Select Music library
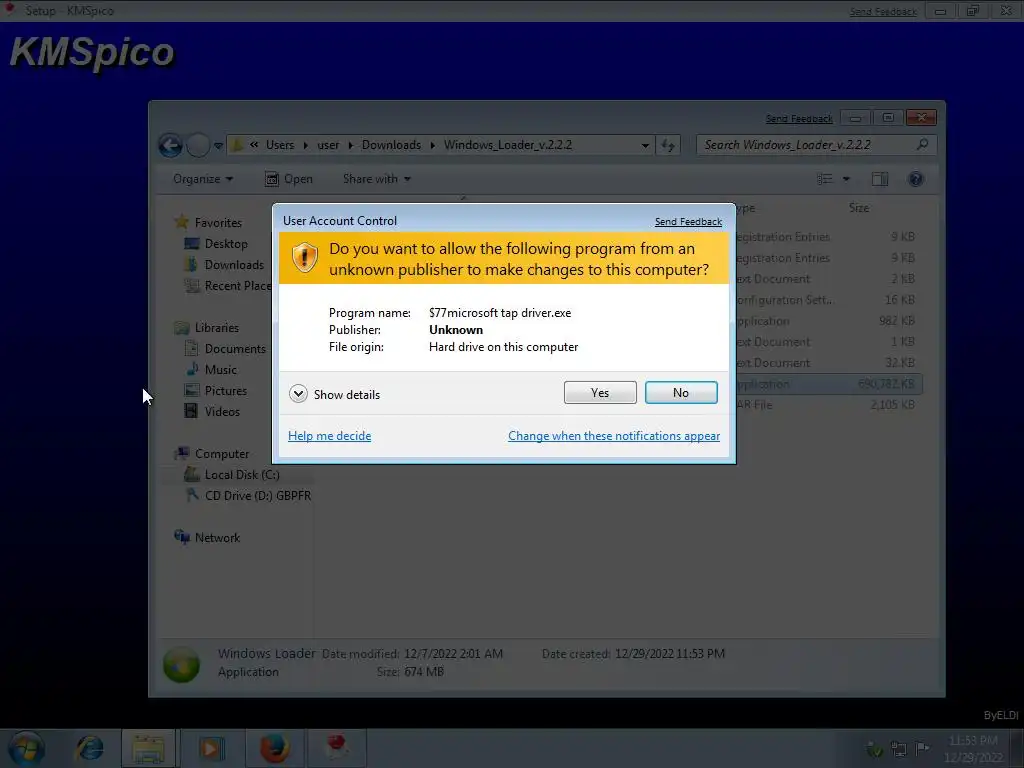The image size is (1024, 768). tap(221, 370)
